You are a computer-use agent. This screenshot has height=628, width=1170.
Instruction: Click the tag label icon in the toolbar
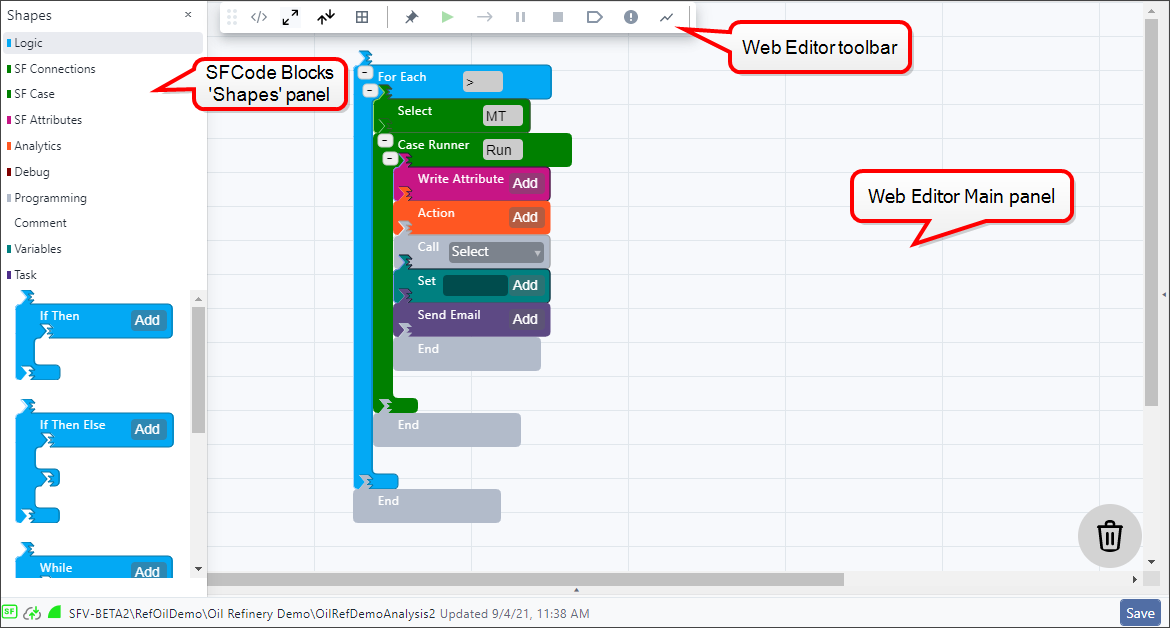(x=594, y=17)
